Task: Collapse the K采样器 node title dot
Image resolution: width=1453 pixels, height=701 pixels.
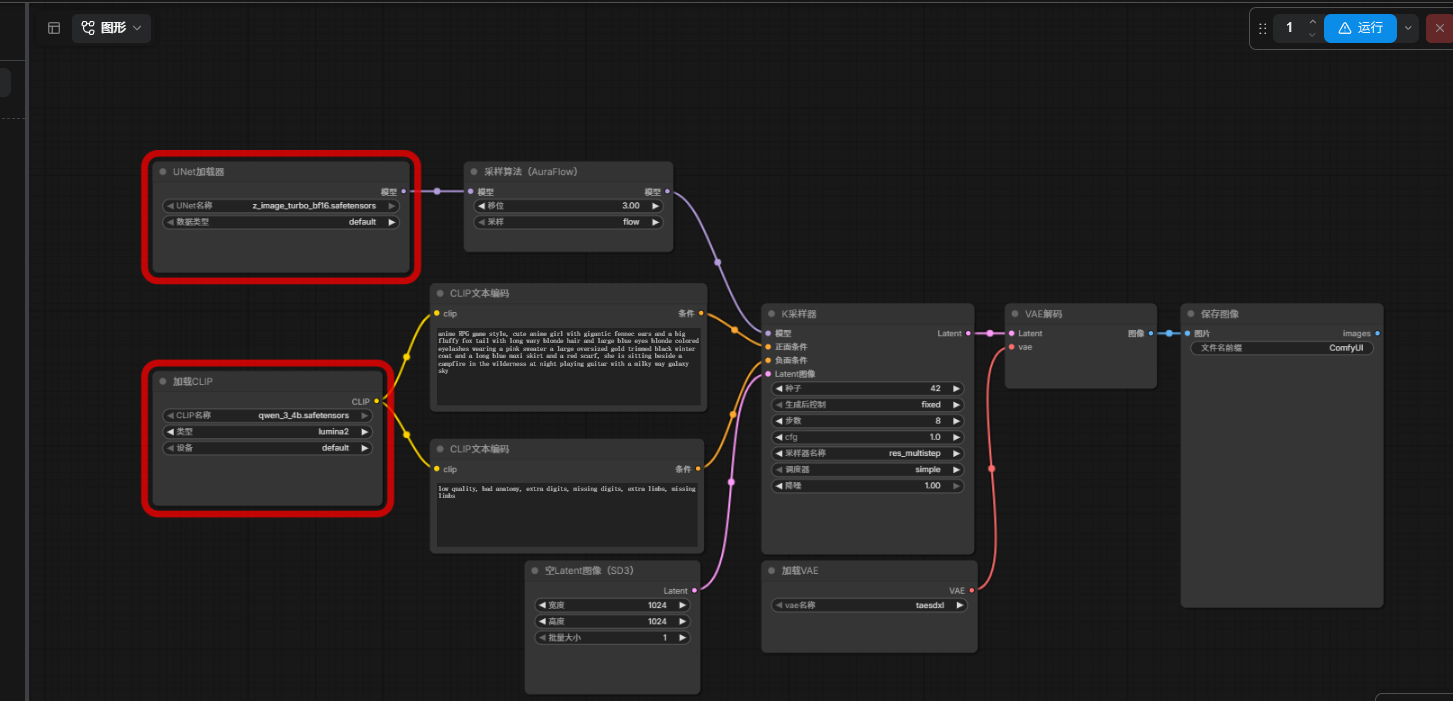Action: pos(771,314)
